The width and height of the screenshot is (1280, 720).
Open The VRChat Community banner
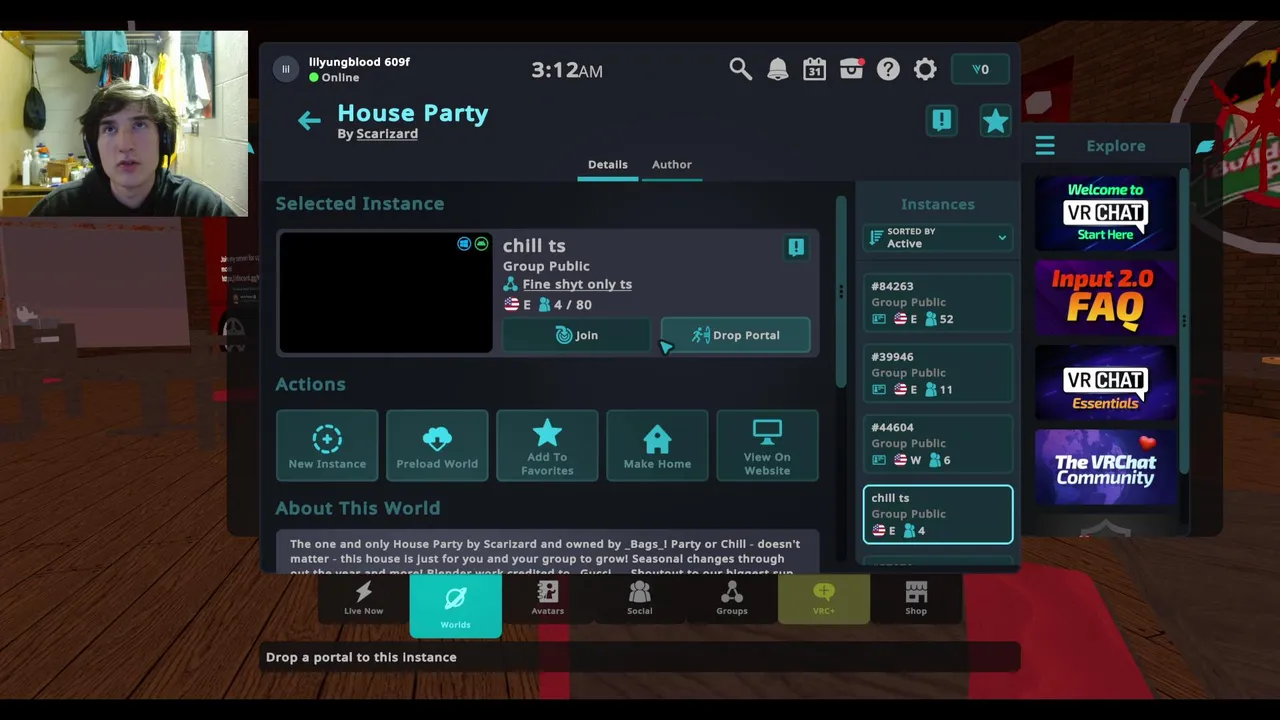click(x=1105, y=467)
